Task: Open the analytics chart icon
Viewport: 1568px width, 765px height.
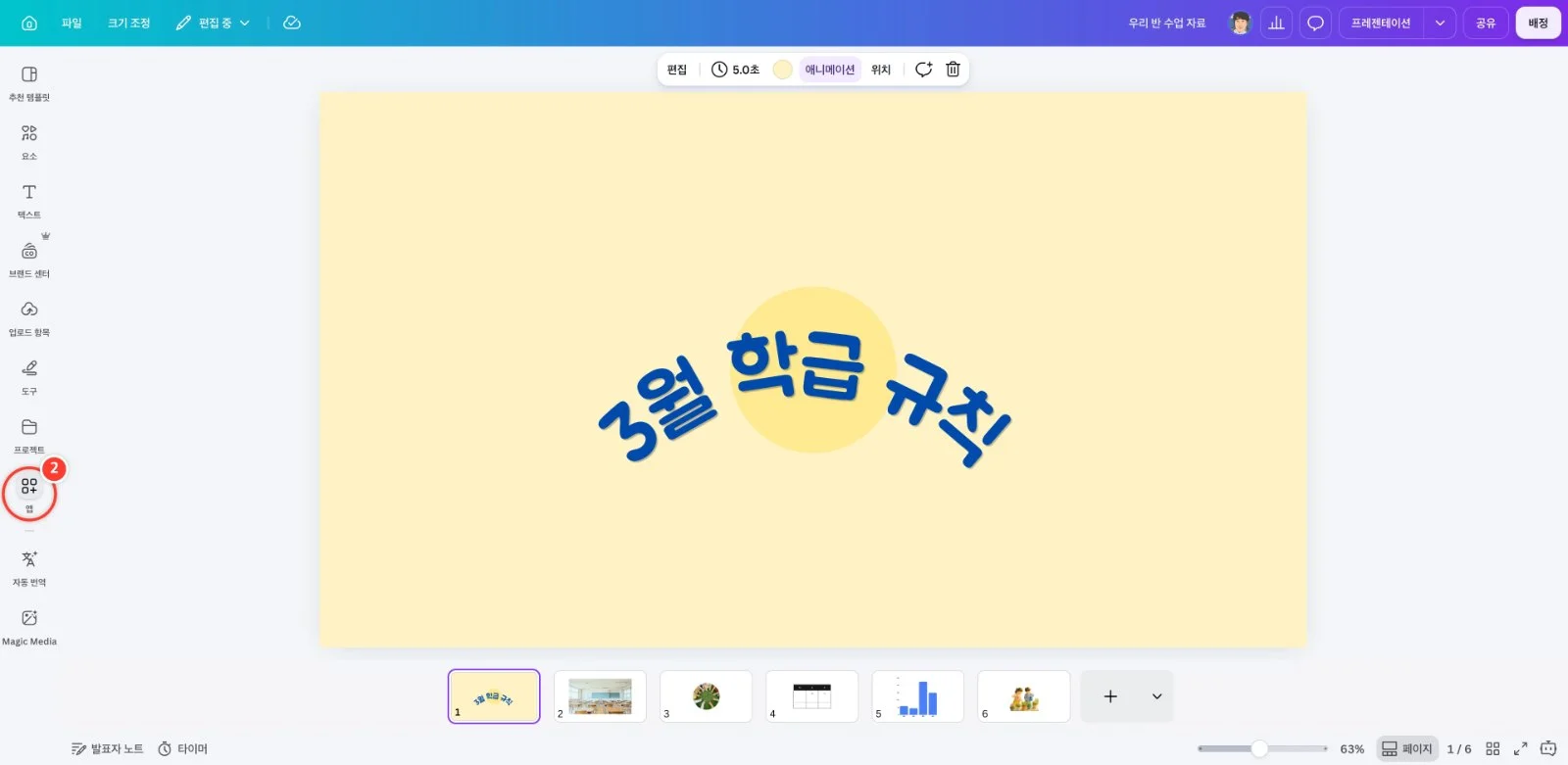Action: click(1276, 23)
